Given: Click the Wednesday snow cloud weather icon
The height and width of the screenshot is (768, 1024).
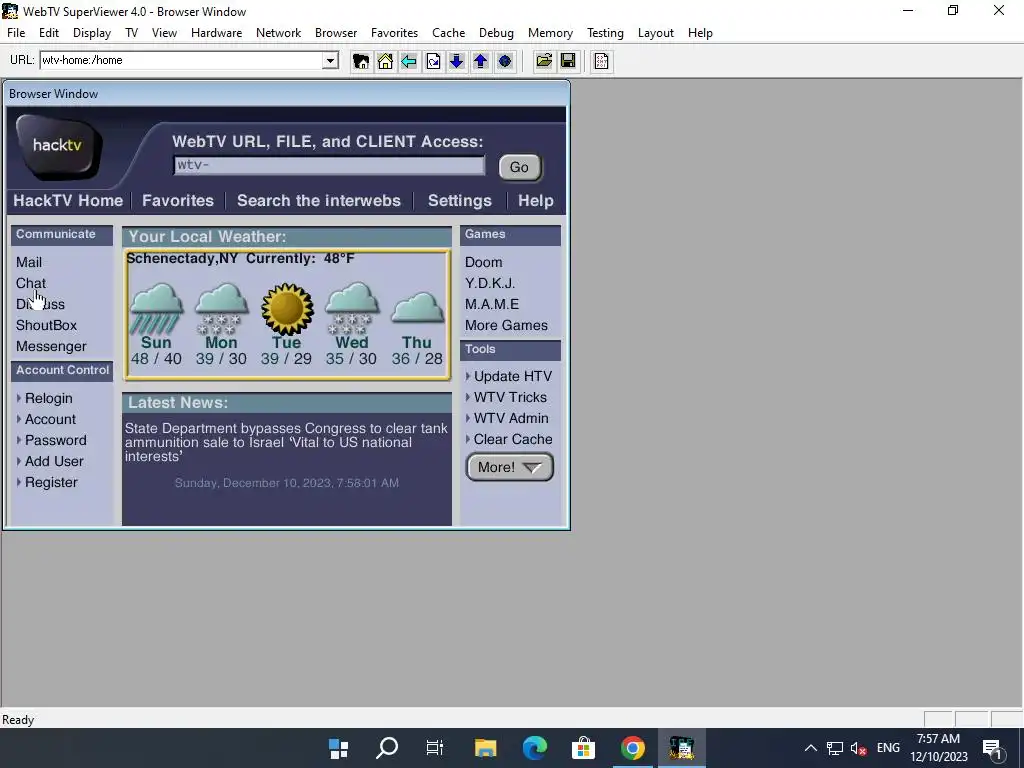Looking at the screenshot, I should tap(351, 308).
